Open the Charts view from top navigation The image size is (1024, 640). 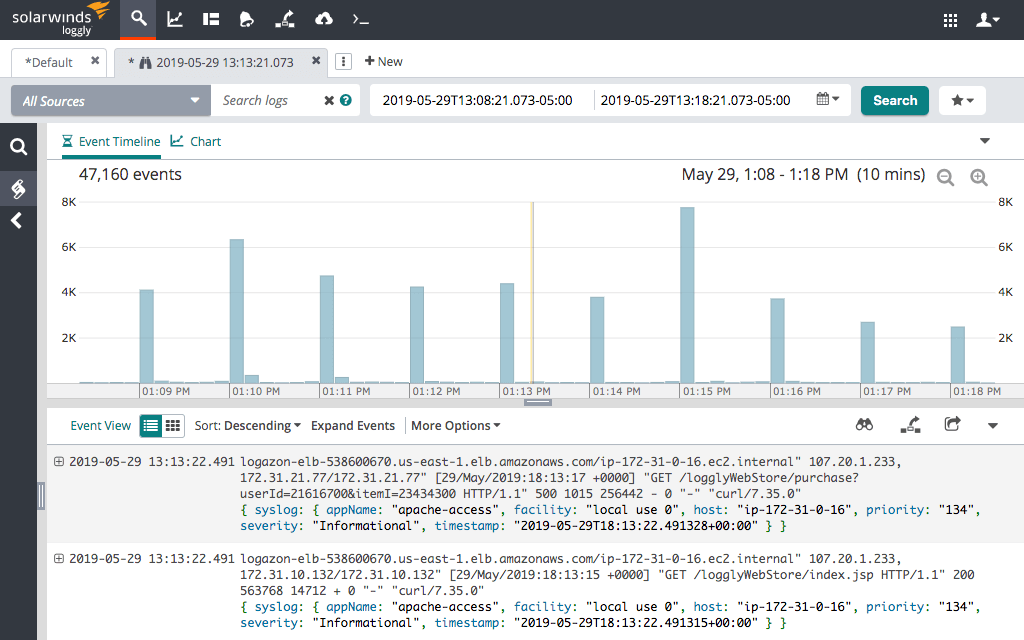pyautogui.click(x=172, y=20)
